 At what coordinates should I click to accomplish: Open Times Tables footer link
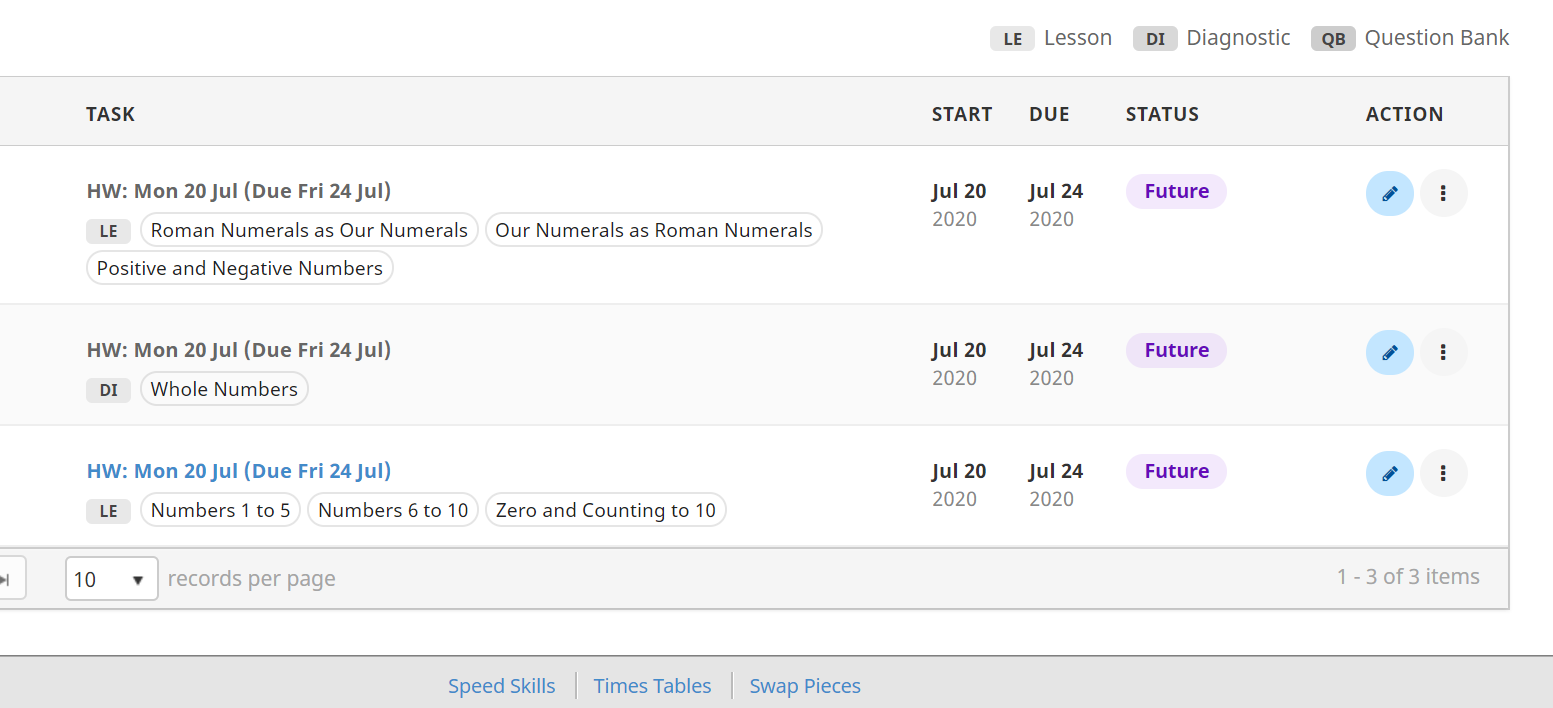(652, 686)
